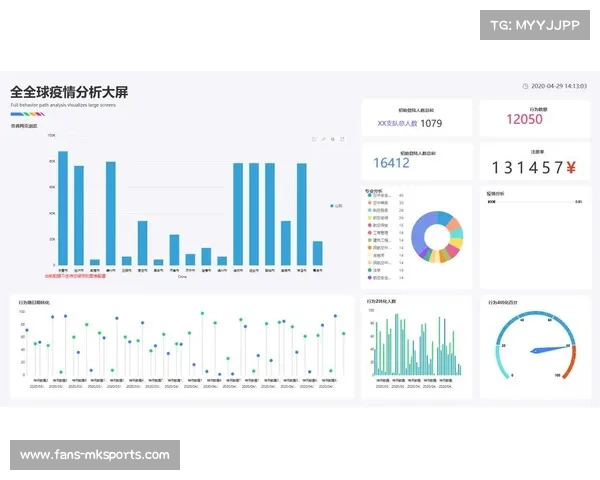Viewport: 600px width, 480px height.
Task: Click the large periwinkle donut chart segment
Action: point(419,233)
